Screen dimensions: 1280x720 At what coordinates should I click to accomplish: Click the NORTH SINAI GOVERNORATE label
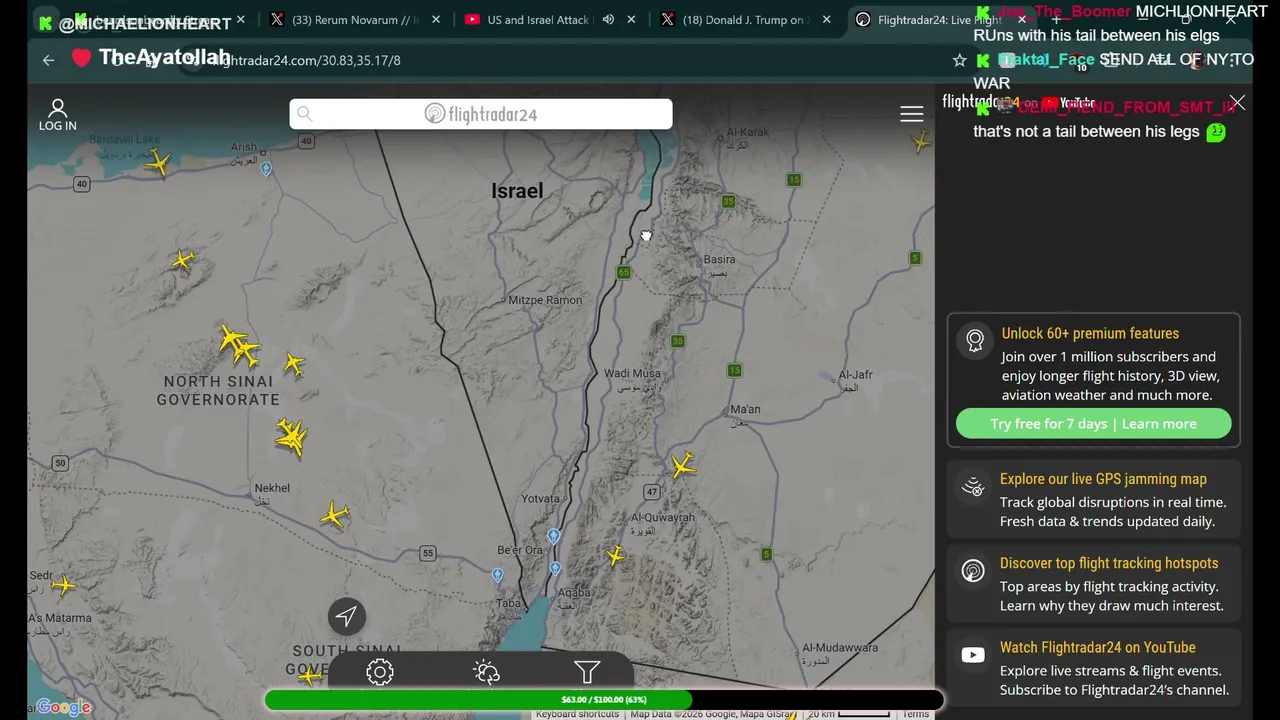click(218, 390)
